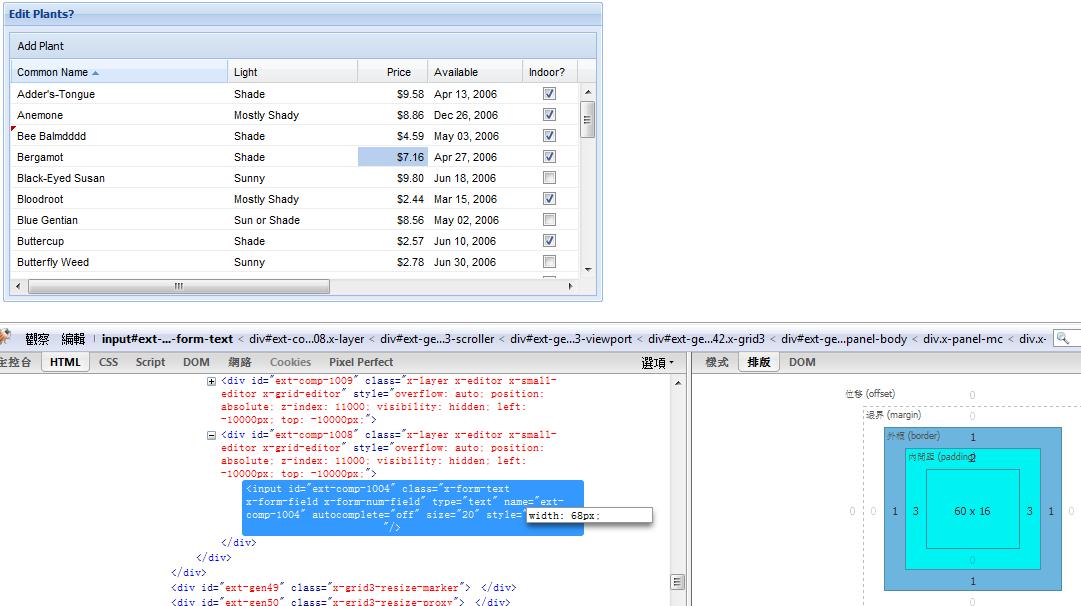
Task: Expand the ext-comp-1009 div node
Action: click(211, 381)
